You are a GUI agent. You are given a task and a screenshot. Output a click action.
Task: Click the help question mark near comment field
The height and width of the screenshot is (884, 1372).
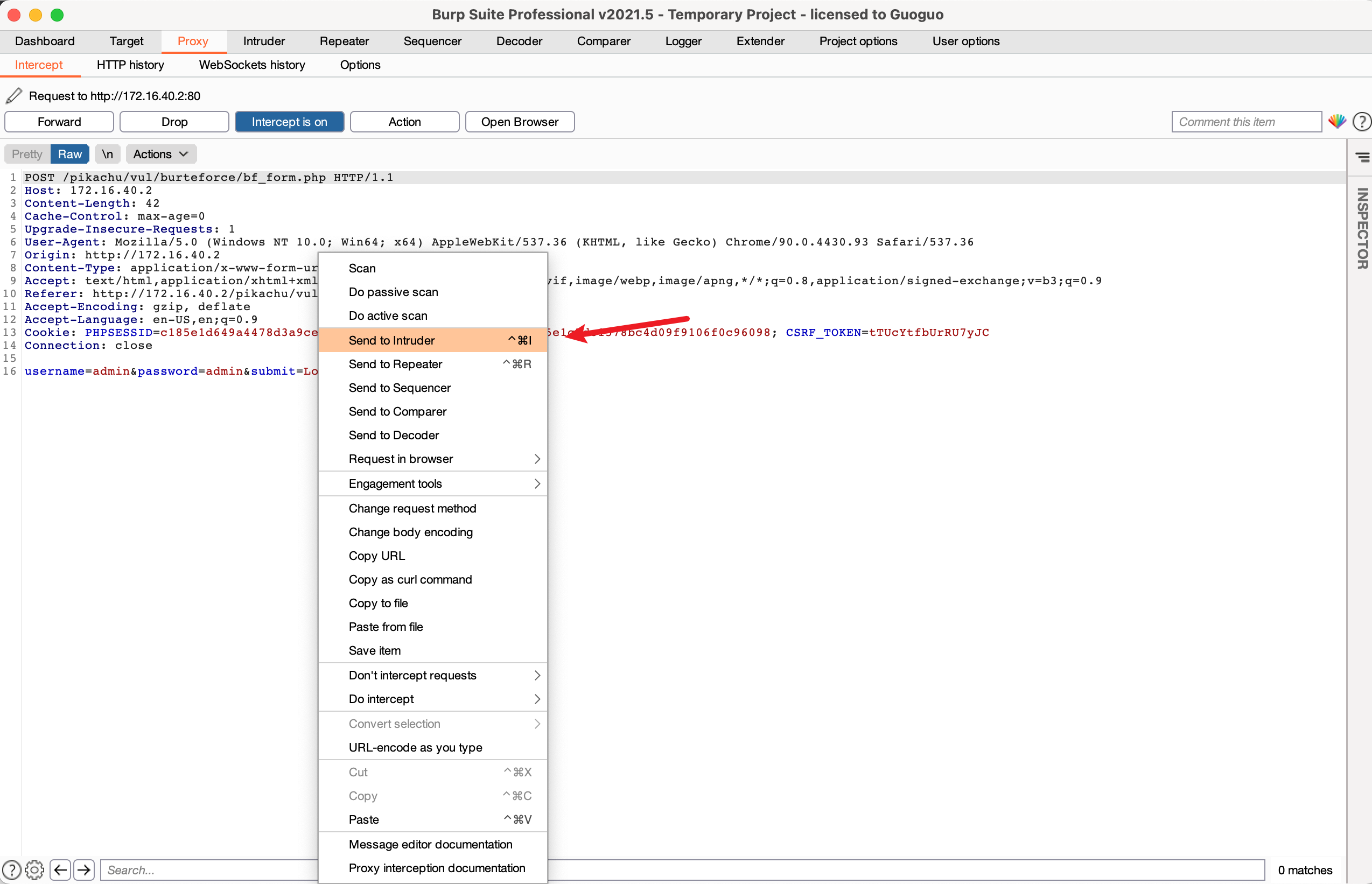(1361, 122)
